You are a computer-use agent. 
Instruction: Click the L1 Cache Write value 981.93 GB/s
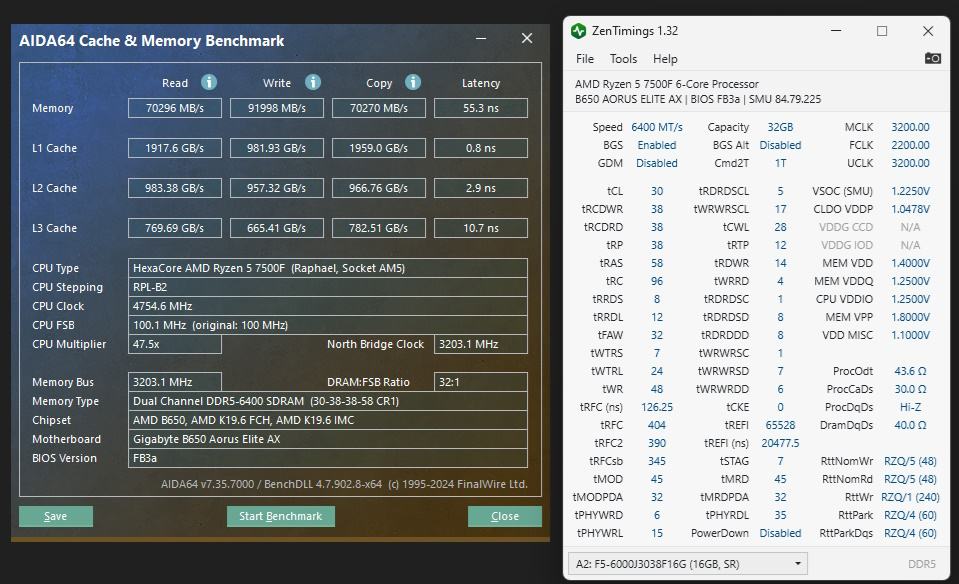point(276,148)
